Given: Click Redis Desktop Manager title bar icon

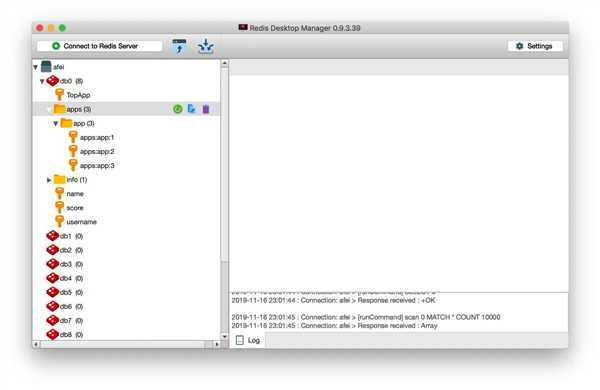Looking at the screenshot, I should pyautogui.click(x=243, y=28).
